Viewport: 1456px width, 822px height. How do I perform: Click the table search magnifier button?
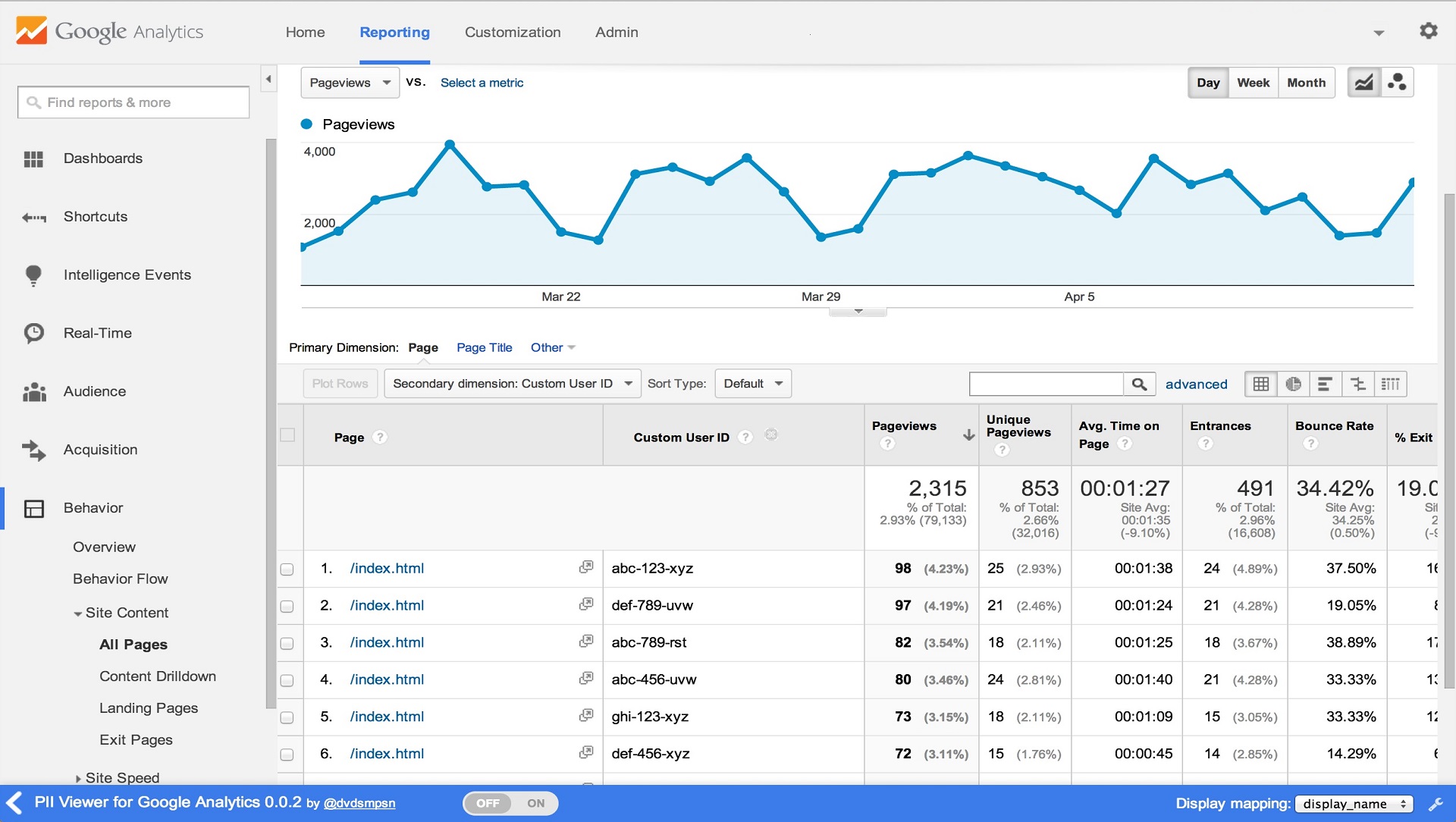pyautogui.click(x=1139, y=384)
